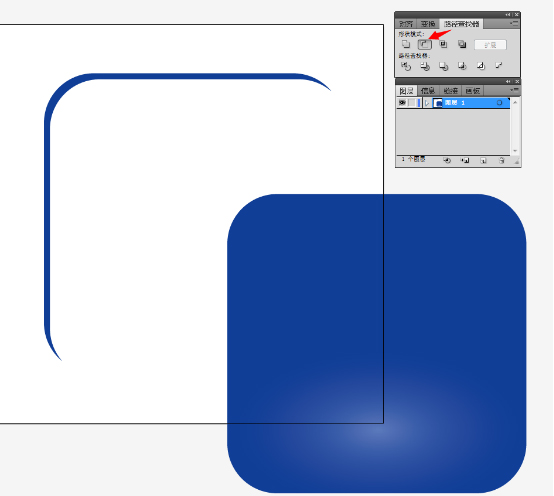Open the Pathfinder panel flyout menu
The image size is (554, 496).
(514, 23)
